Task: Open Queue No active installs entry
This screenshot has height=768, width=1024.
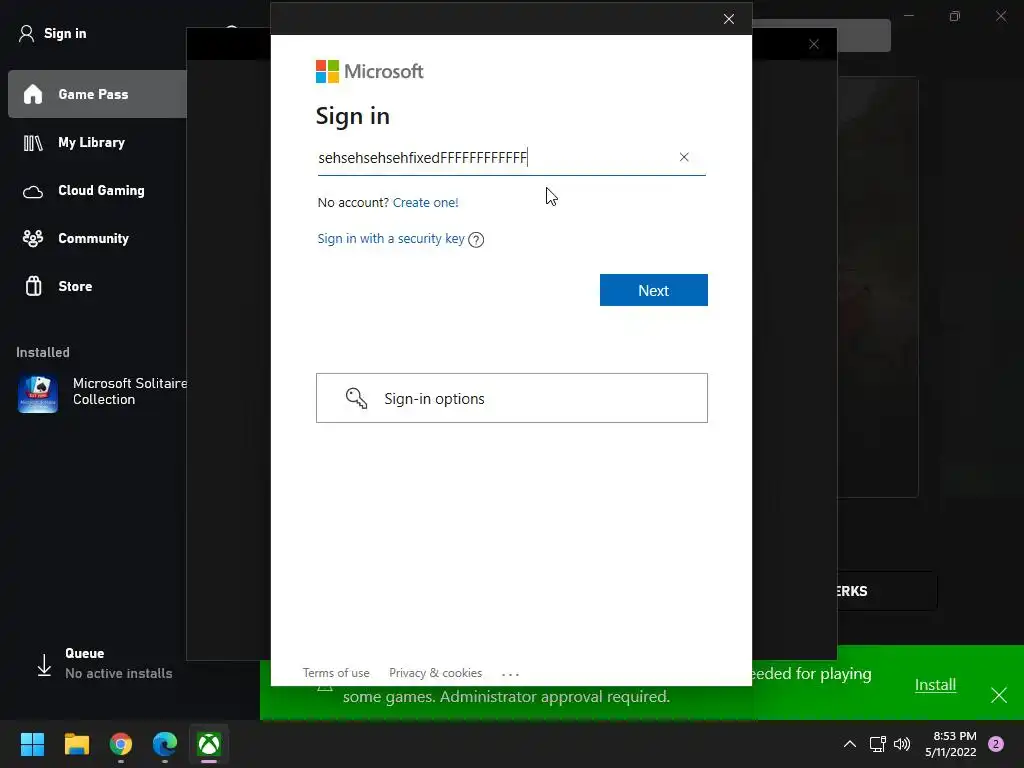Action: [x=118, y=664]
